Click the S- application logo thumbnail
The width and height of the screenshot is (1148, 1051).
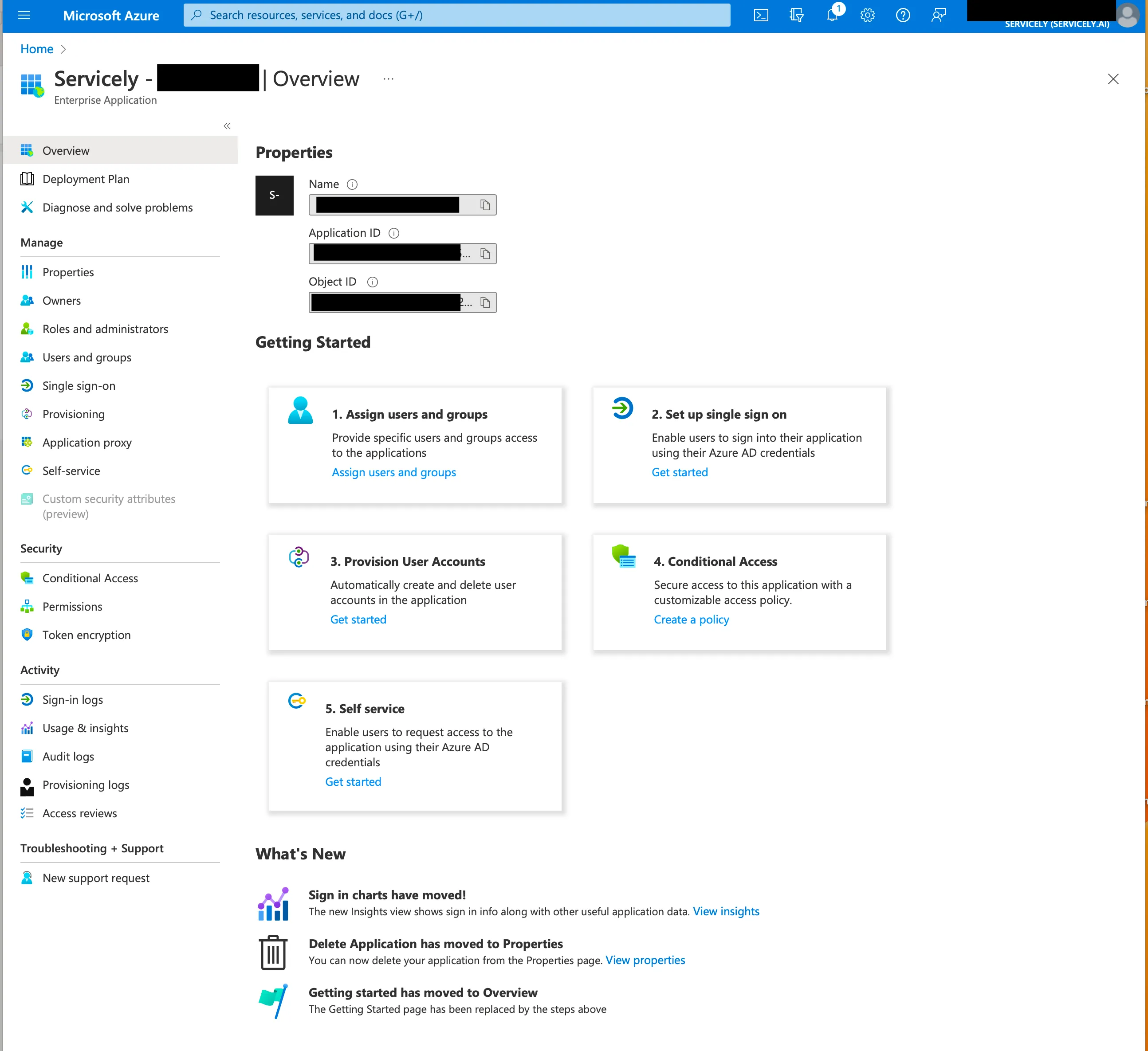[x=275, y=195]
